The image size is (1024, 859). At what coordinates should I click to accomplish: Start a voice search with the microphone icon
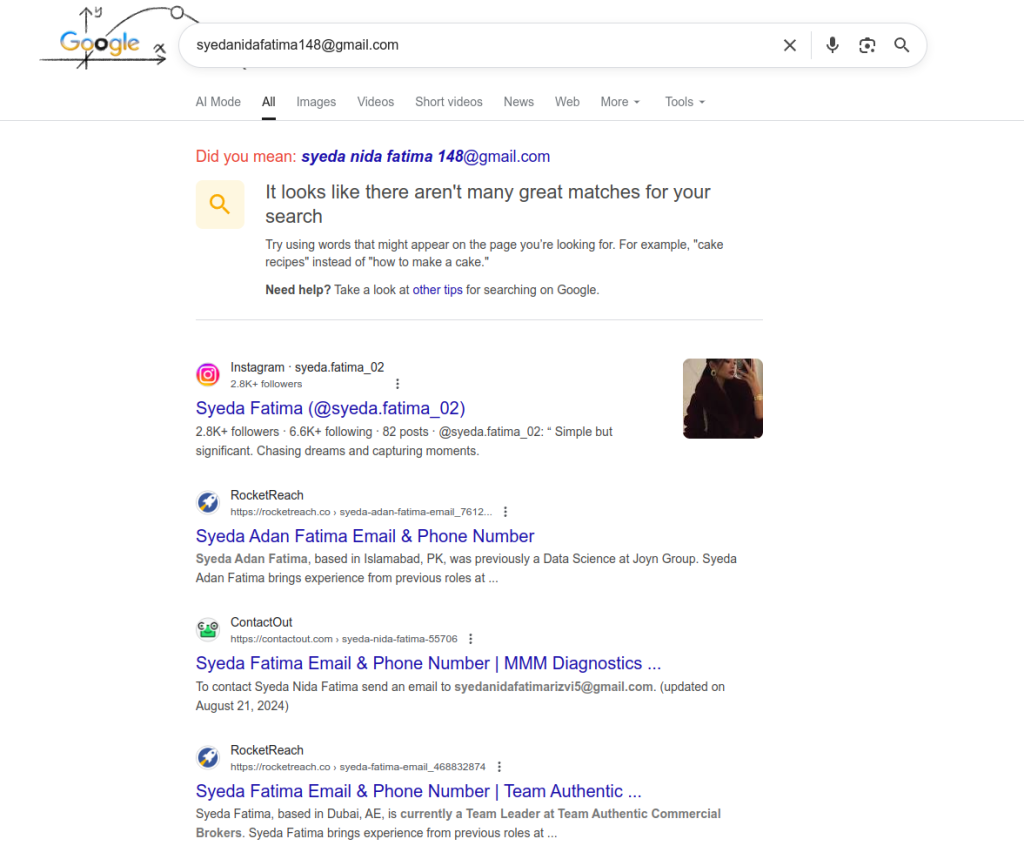(832, 45)
